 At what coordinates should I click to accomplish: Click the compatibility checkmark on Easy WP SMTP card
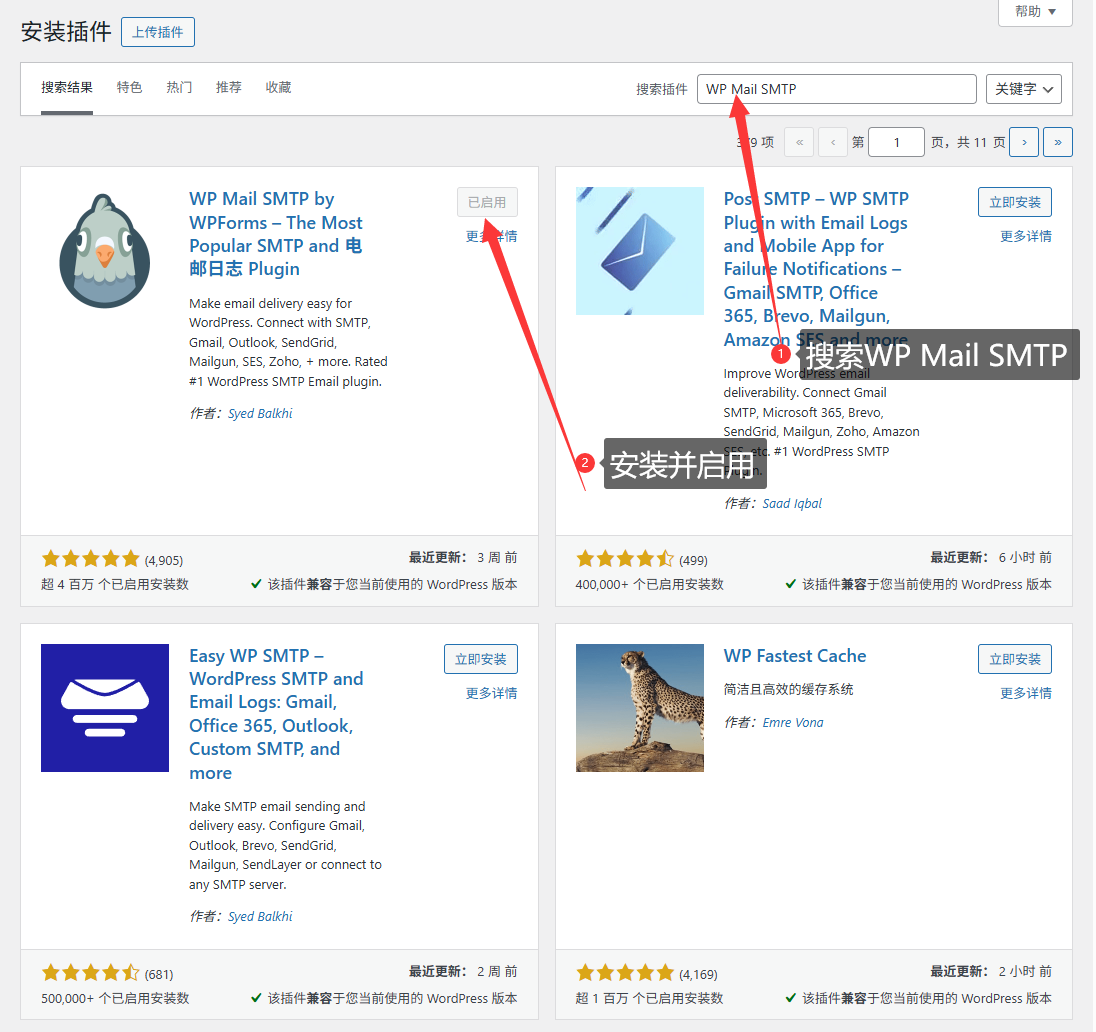[257, 998]
